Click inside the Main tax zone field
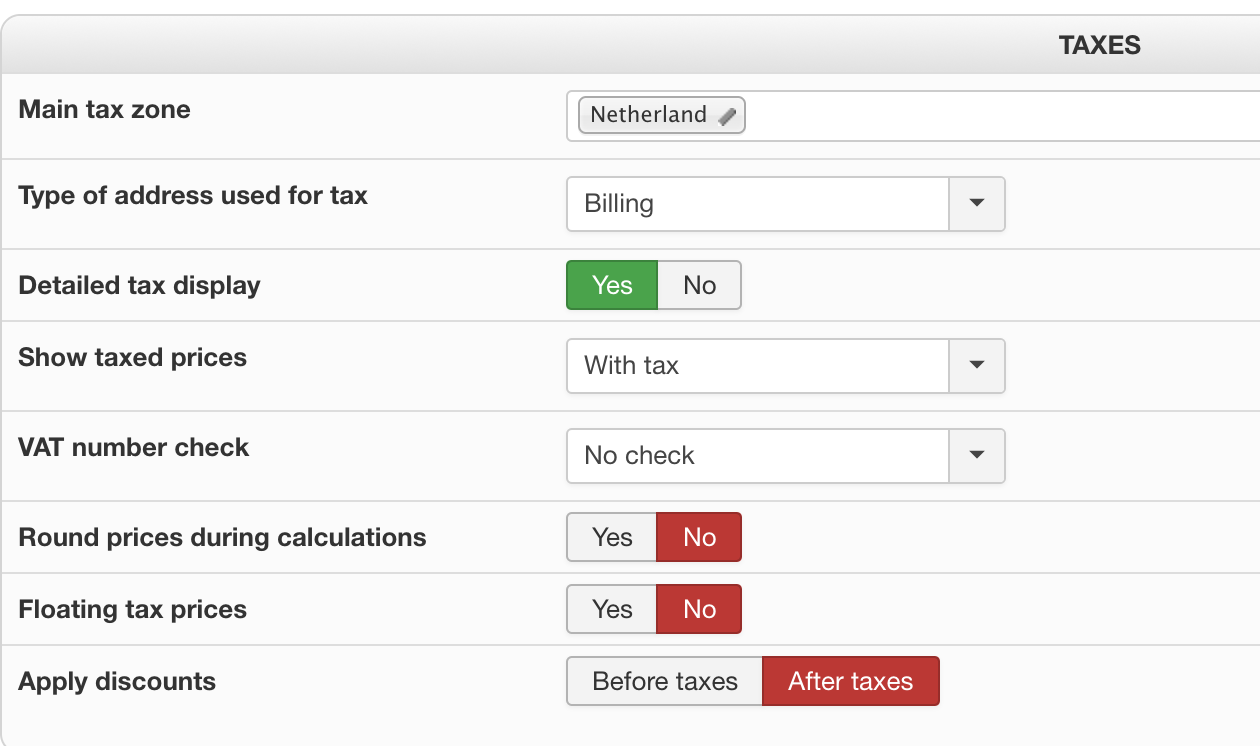 [x=1000, y=116]
